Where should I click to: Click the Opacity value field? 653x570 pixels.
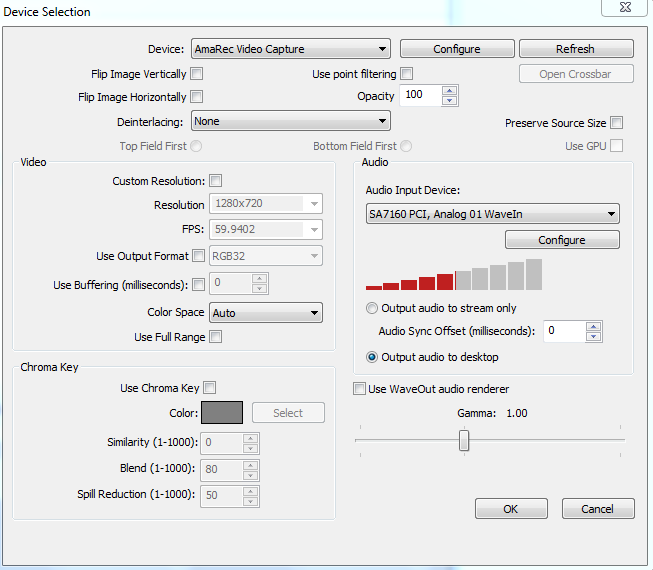click(420, 95)
